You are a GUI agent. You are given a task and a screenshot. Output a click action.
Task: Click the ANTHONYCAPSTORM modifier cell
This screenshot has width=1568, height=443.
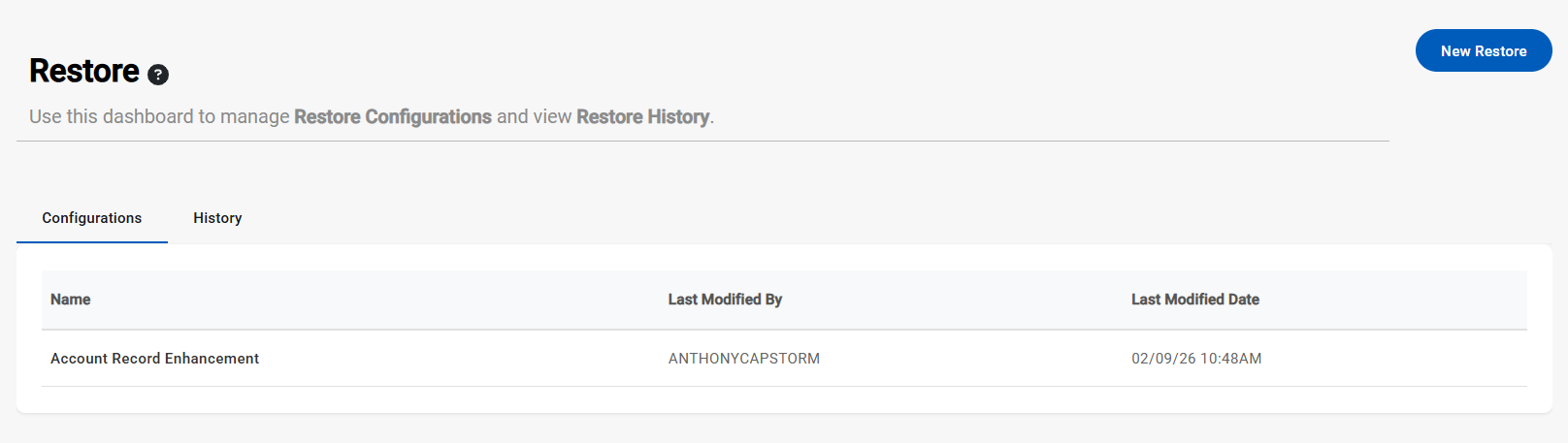(744, 359)
